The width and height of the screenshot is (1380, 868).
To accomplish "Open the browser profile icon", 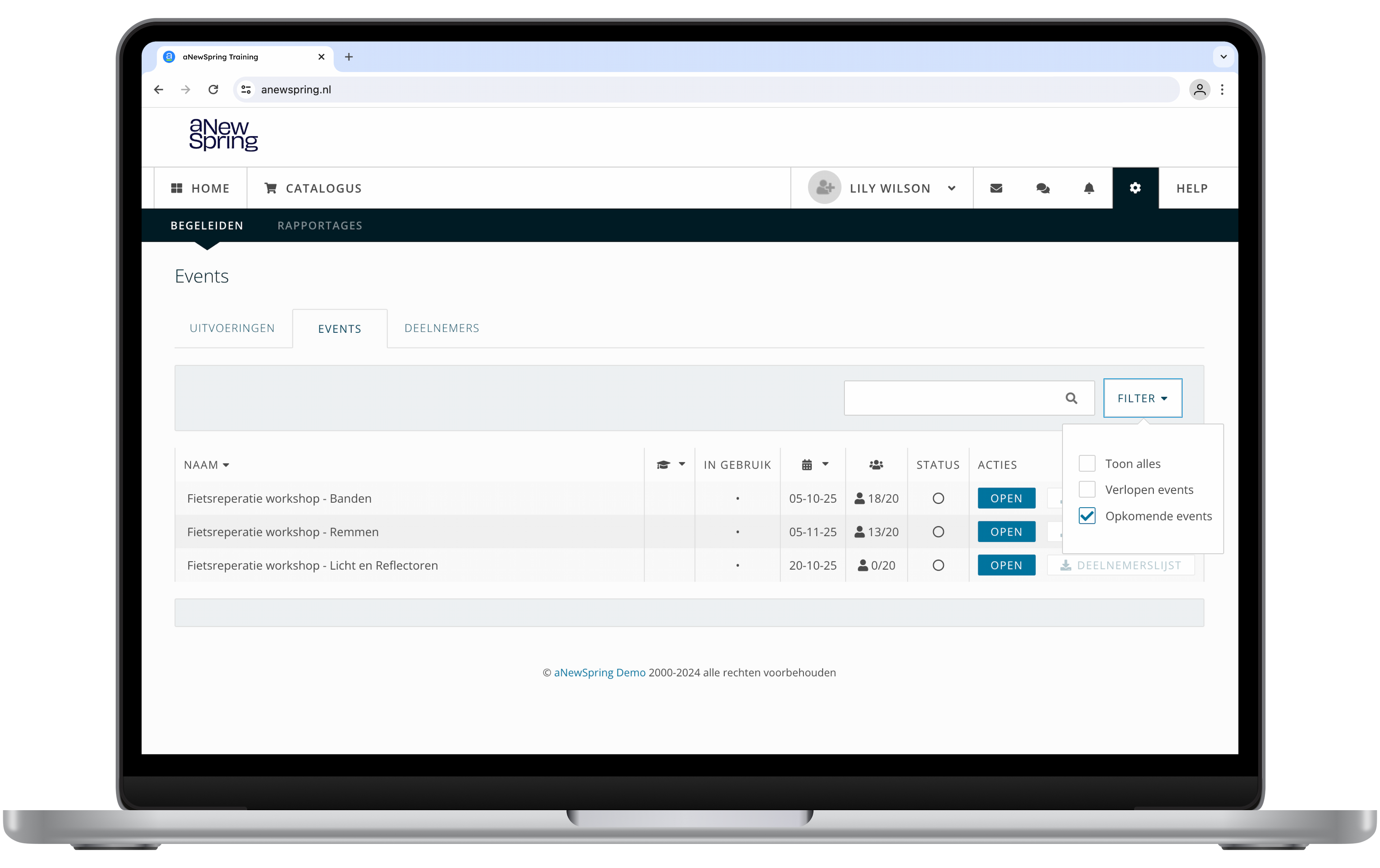I will [x=1200, y=89].
